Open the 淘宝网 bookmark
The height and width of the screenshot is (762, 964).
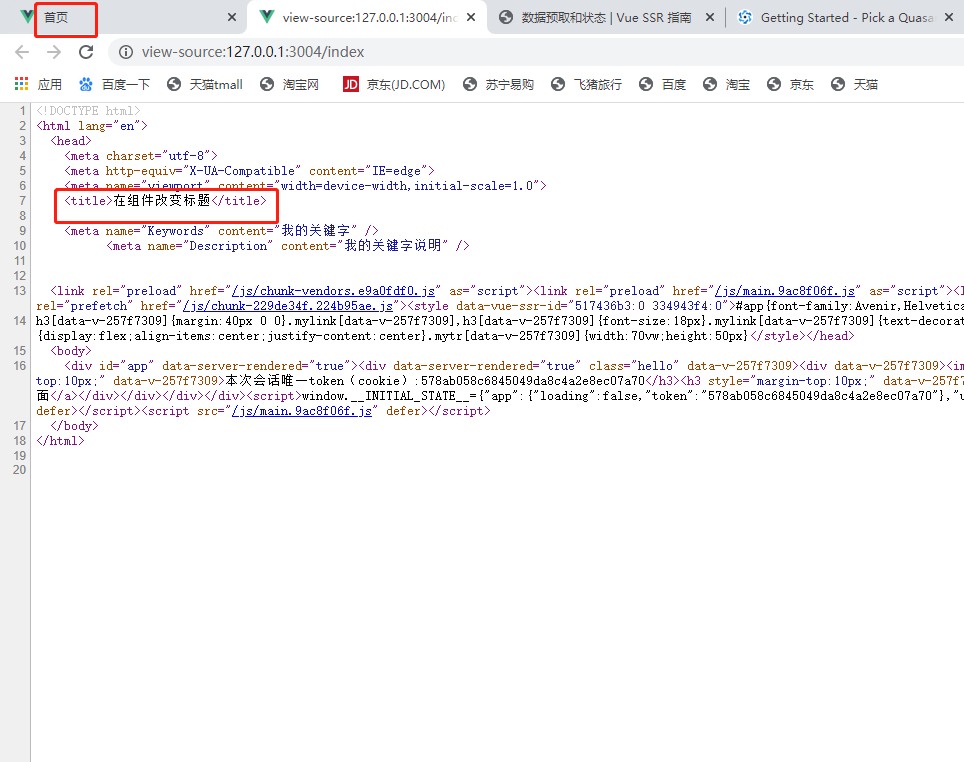290,84
